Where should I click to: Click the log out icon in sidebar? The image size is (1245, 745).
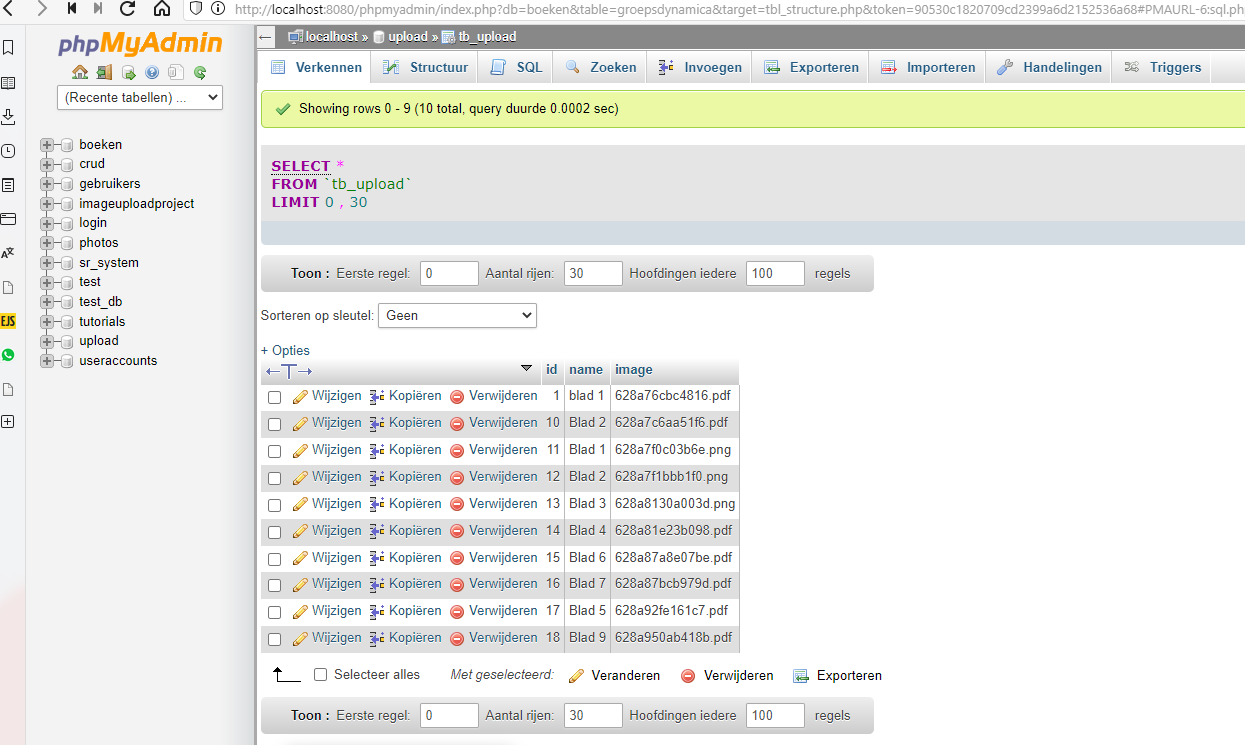[104, 72]
